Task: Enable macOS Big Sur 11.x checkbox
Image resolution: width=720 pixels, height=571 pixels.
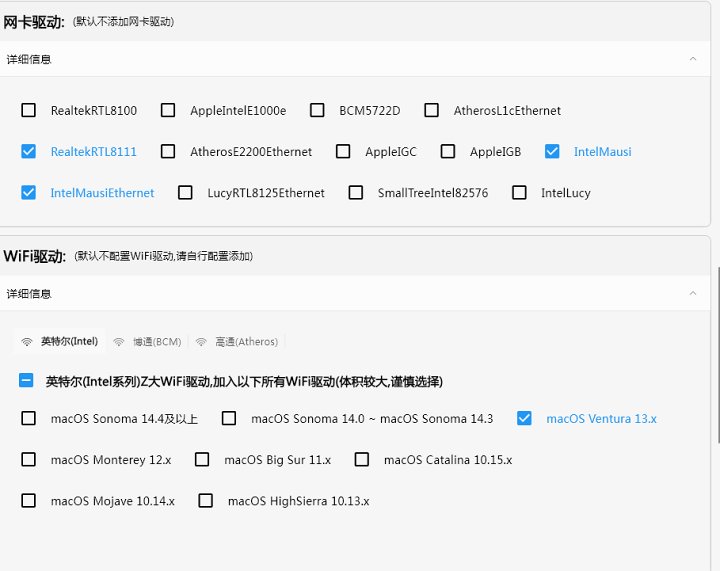Action: coord(202,460)
